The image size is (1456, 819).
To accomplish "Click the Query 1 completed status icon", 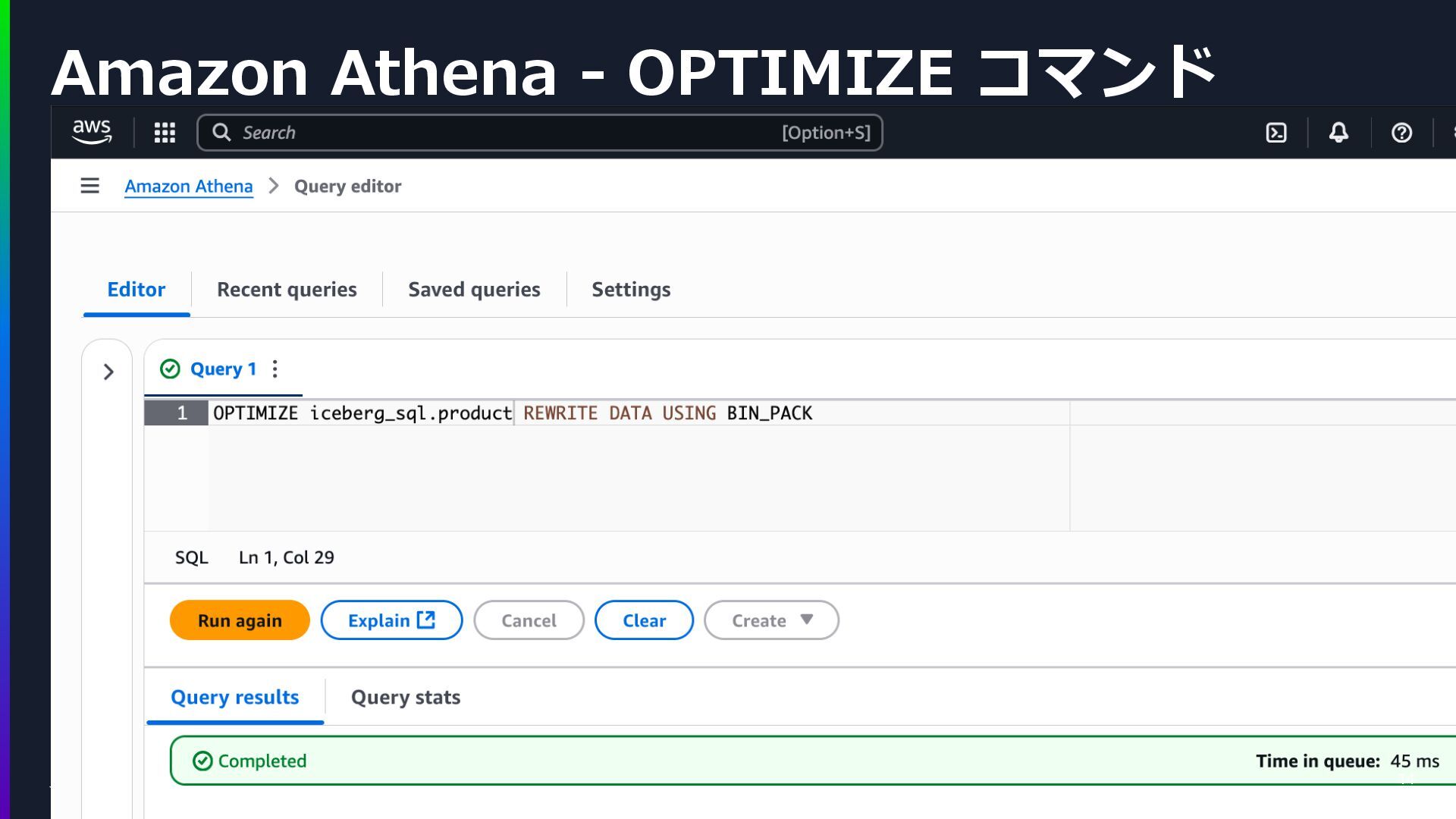I will point(170,369).
